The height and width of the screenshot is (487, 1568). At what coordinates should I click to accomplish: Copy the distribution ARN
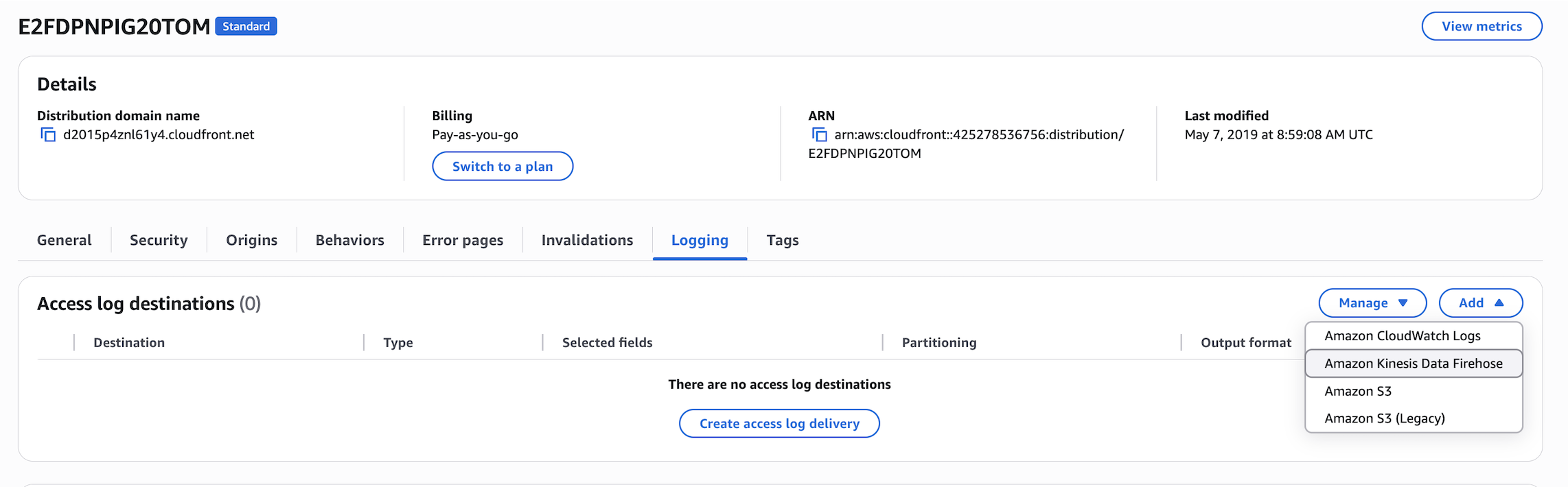[x=821, y=134]
